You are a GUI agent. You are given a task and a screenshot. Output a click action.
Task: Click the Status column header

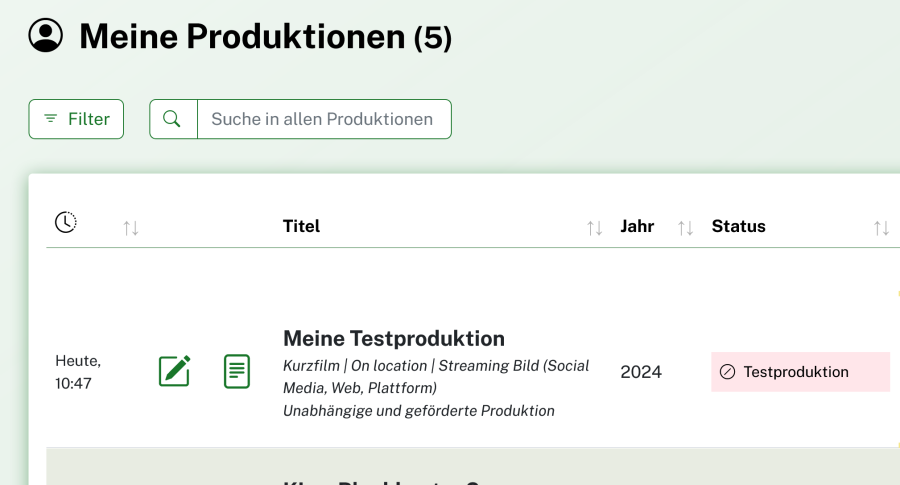738,226
